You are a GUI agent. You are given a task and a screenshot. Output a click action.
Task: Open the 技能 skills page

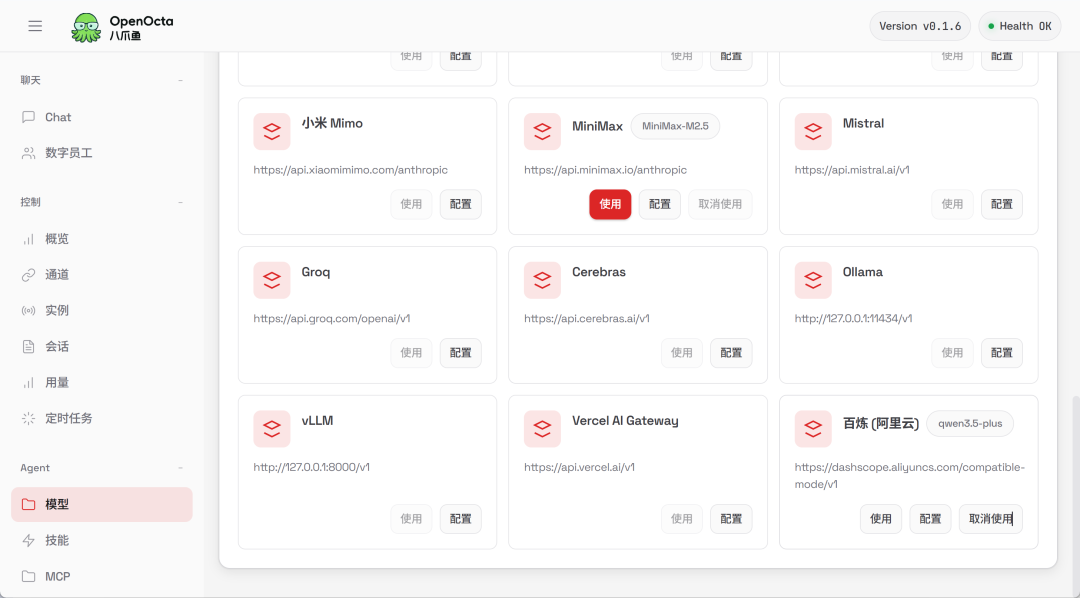(102, 540)
